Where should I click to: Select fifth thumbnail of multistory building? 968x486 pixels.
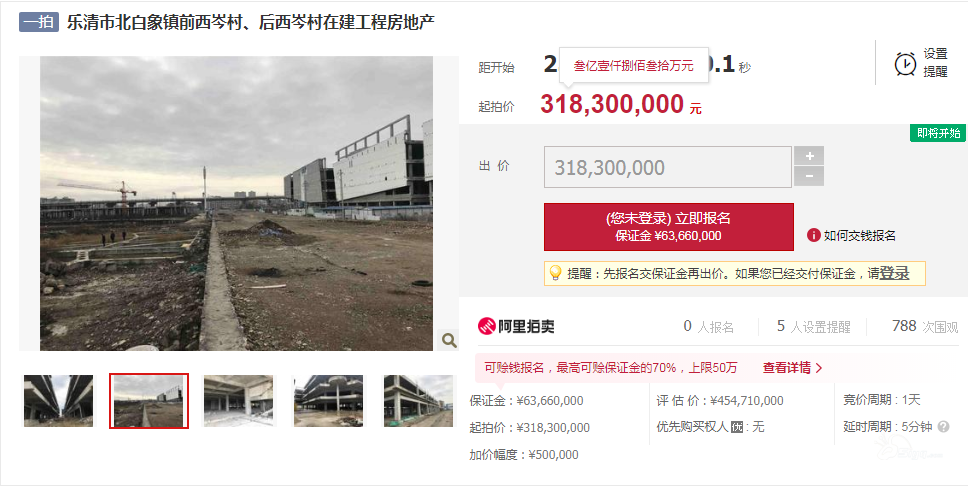(418, 401)
